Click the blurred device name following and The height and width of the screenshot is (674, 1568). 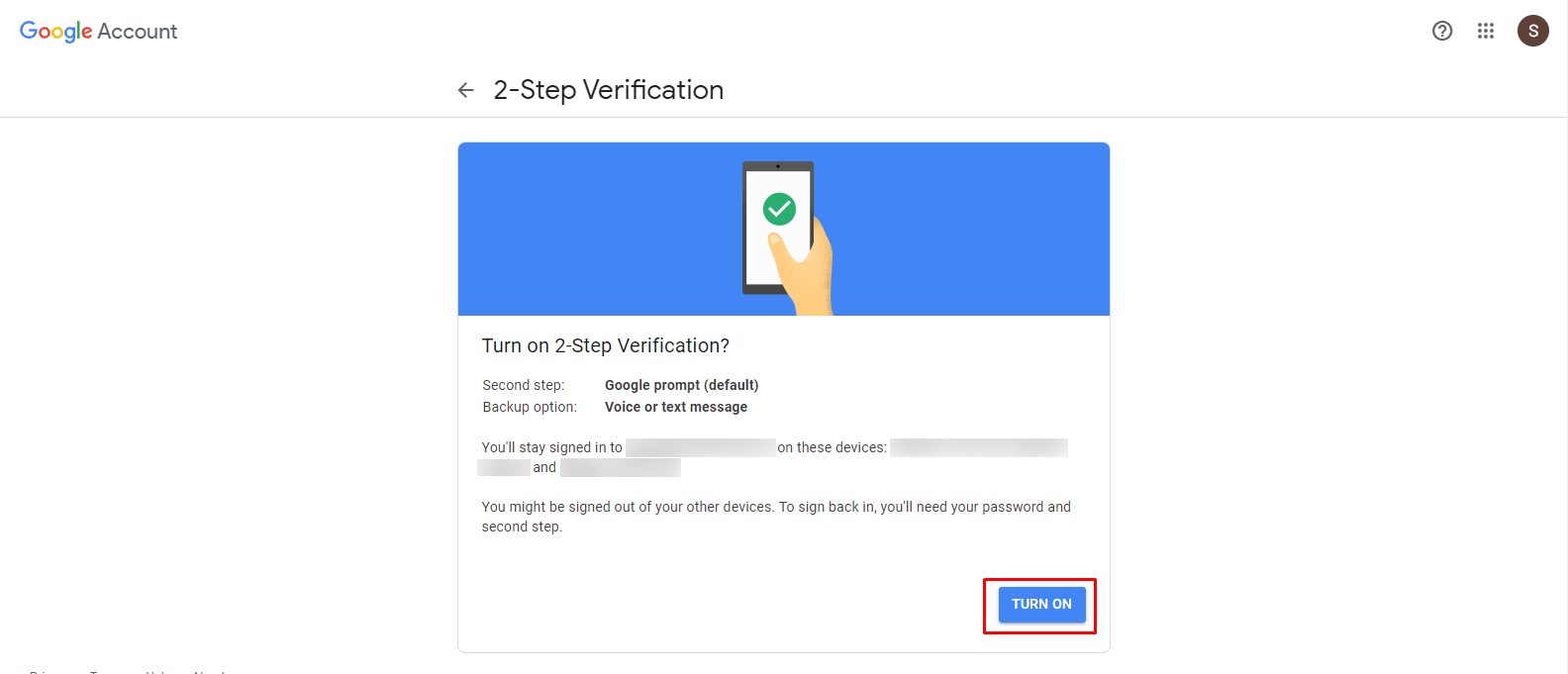(621, 467)
